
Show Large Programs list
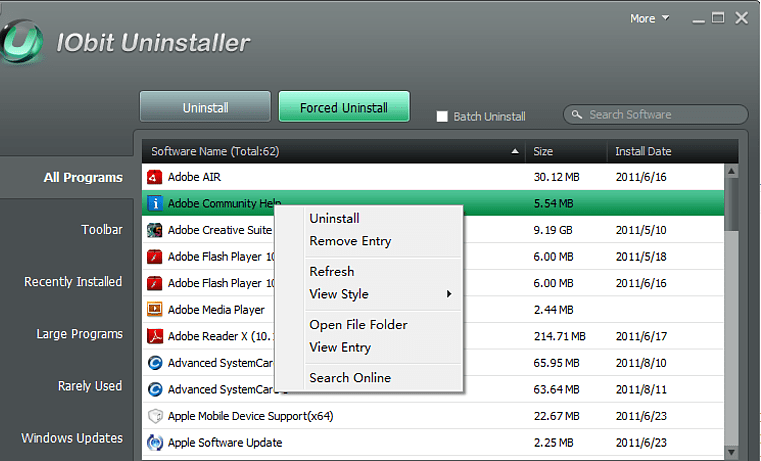pos(80,334)
